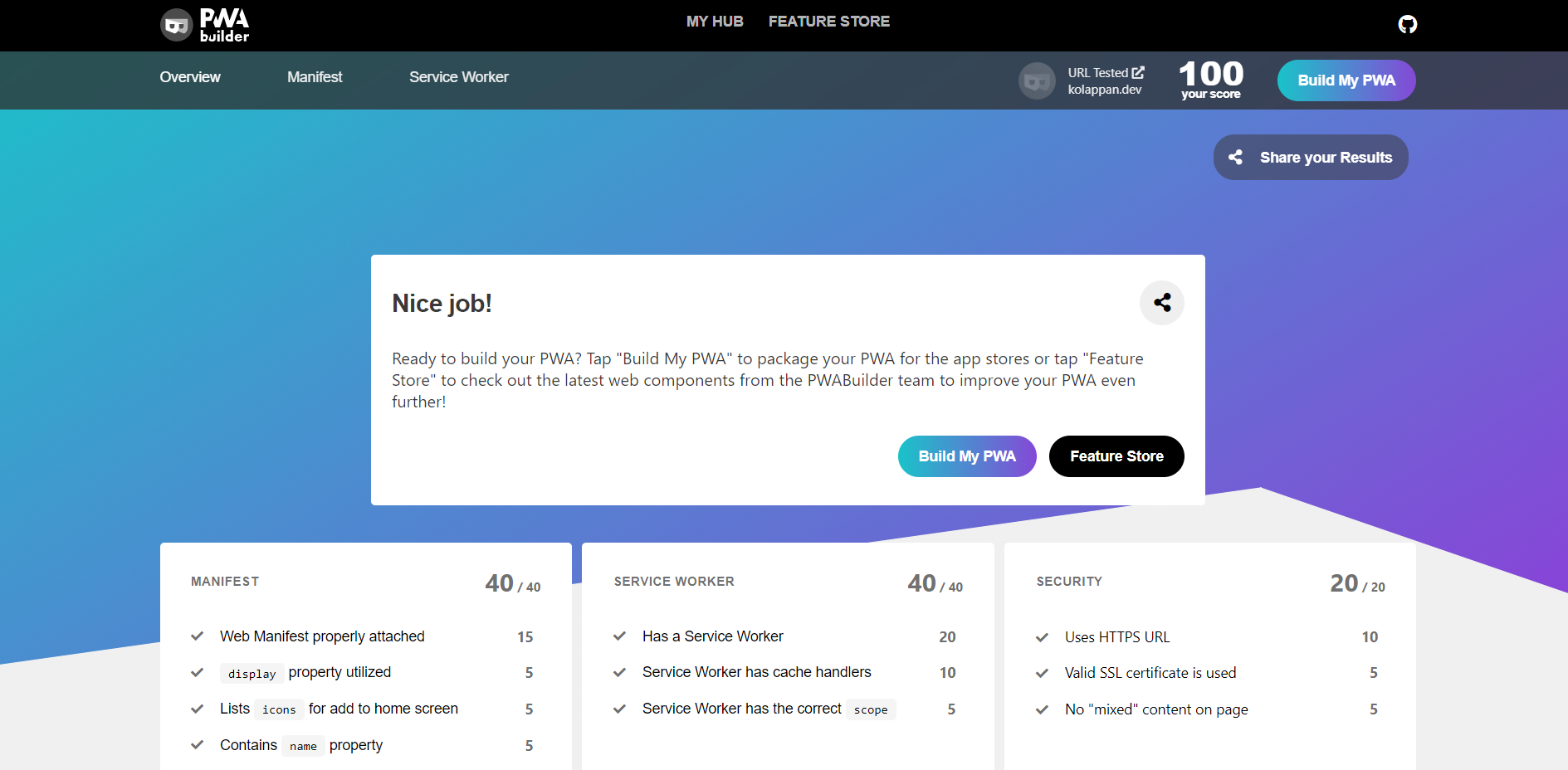Click the 10 points for Uses HTTPS URL
Image resolution: width=1568 pixels, height=770 pixels.
(x=1370, y=637)
